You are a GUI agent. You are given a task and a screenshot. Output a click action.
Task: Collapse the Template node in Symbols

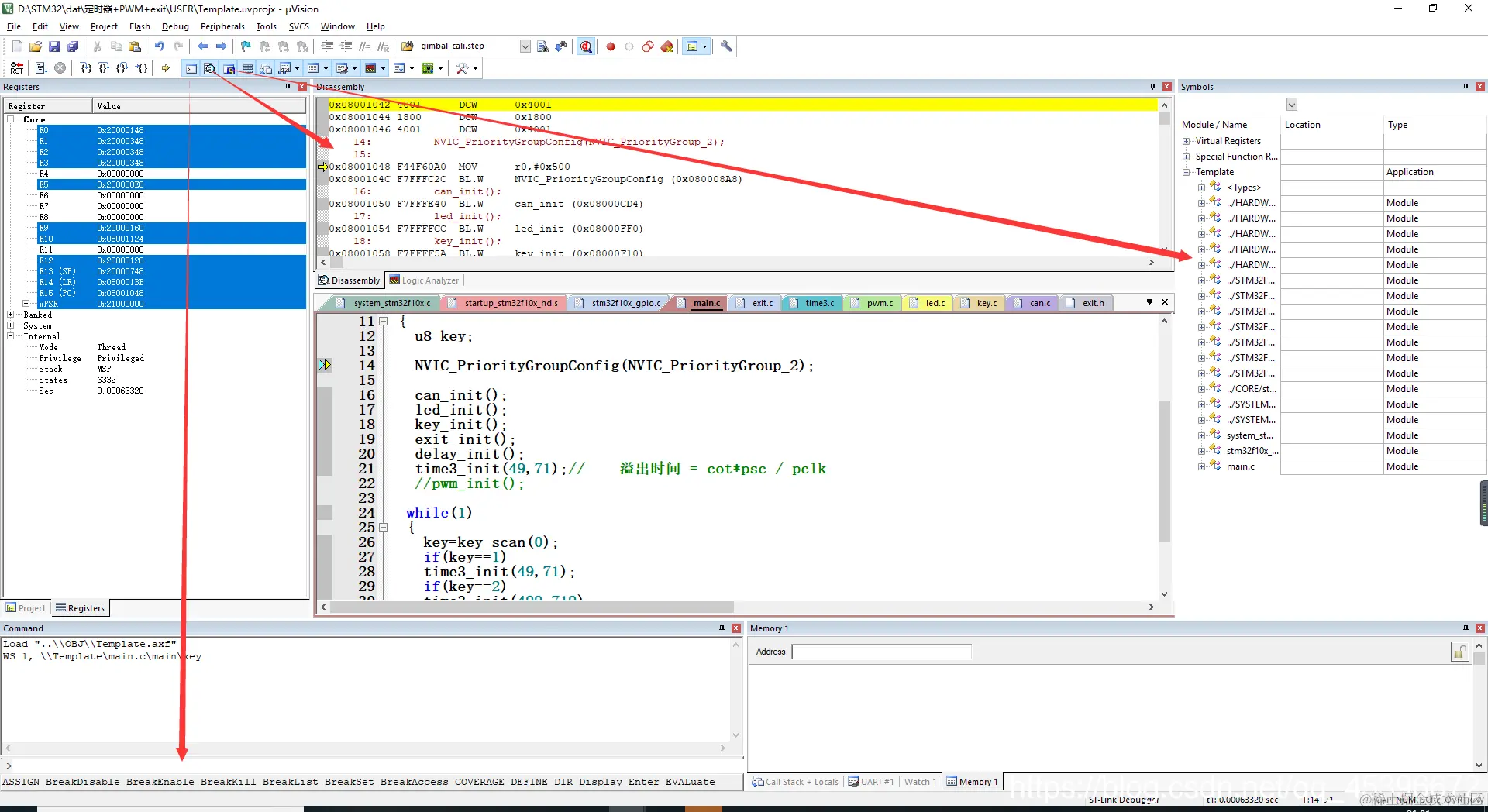(1186, 172)
